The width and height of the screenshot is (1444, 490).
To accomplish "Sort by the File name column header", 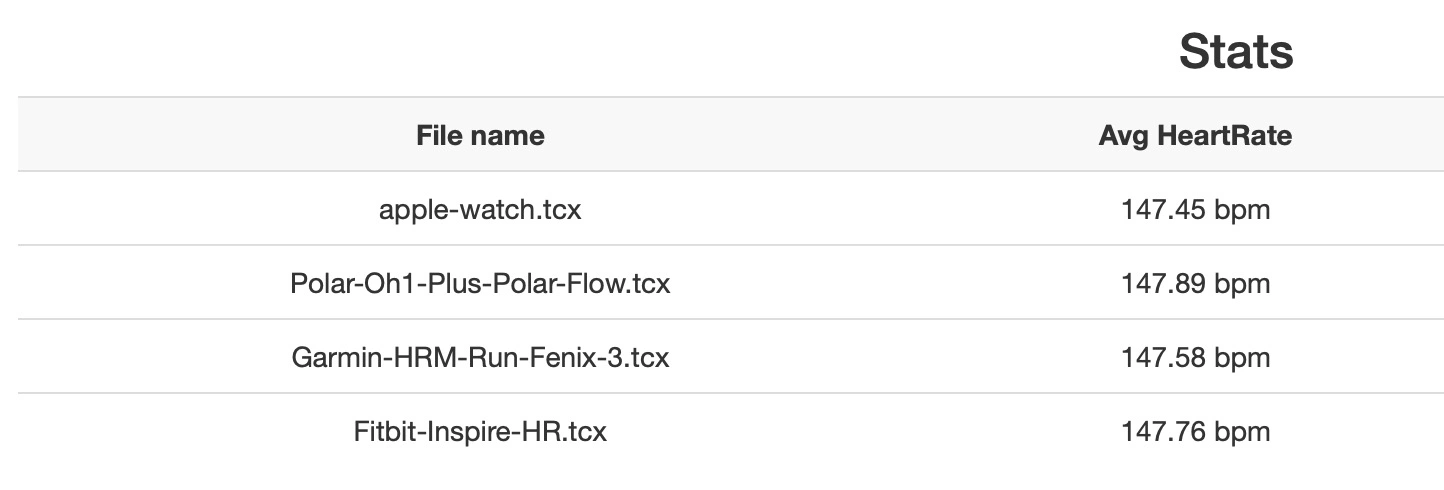I will 480,135.
